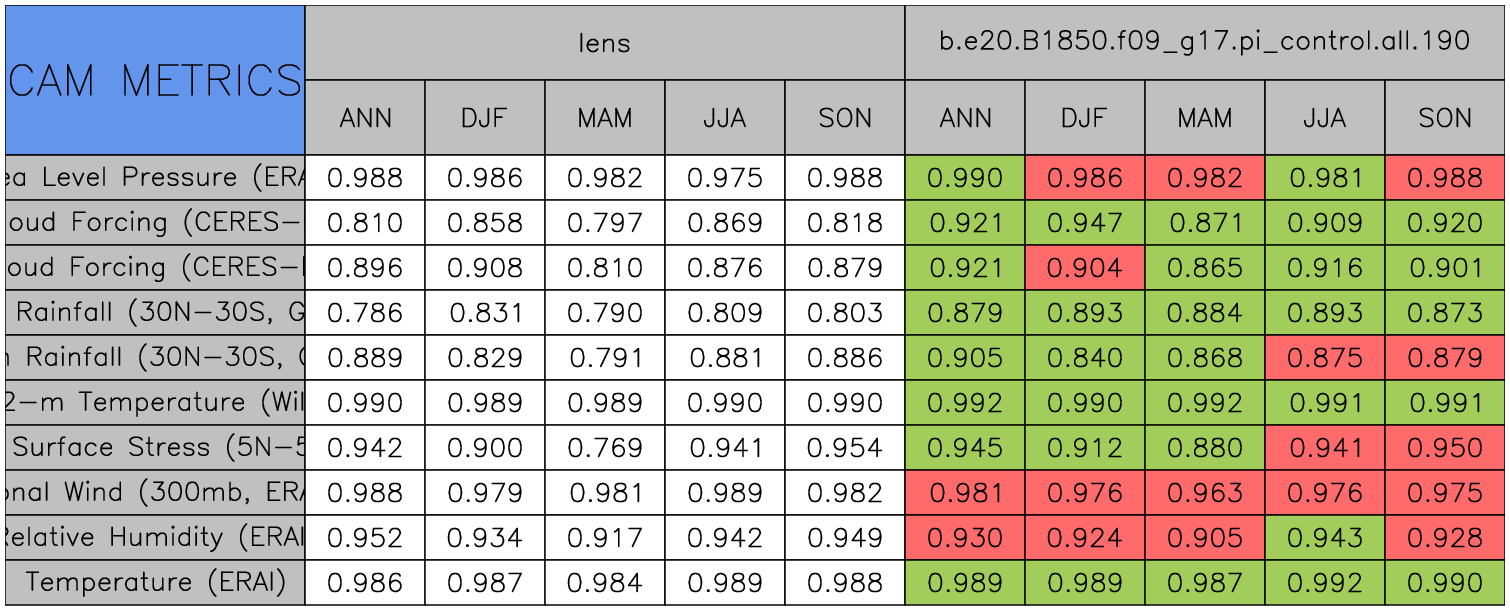1510x611 pixels.
Task: Click the red cell showing 0.904
Action: coord(1084,268)
